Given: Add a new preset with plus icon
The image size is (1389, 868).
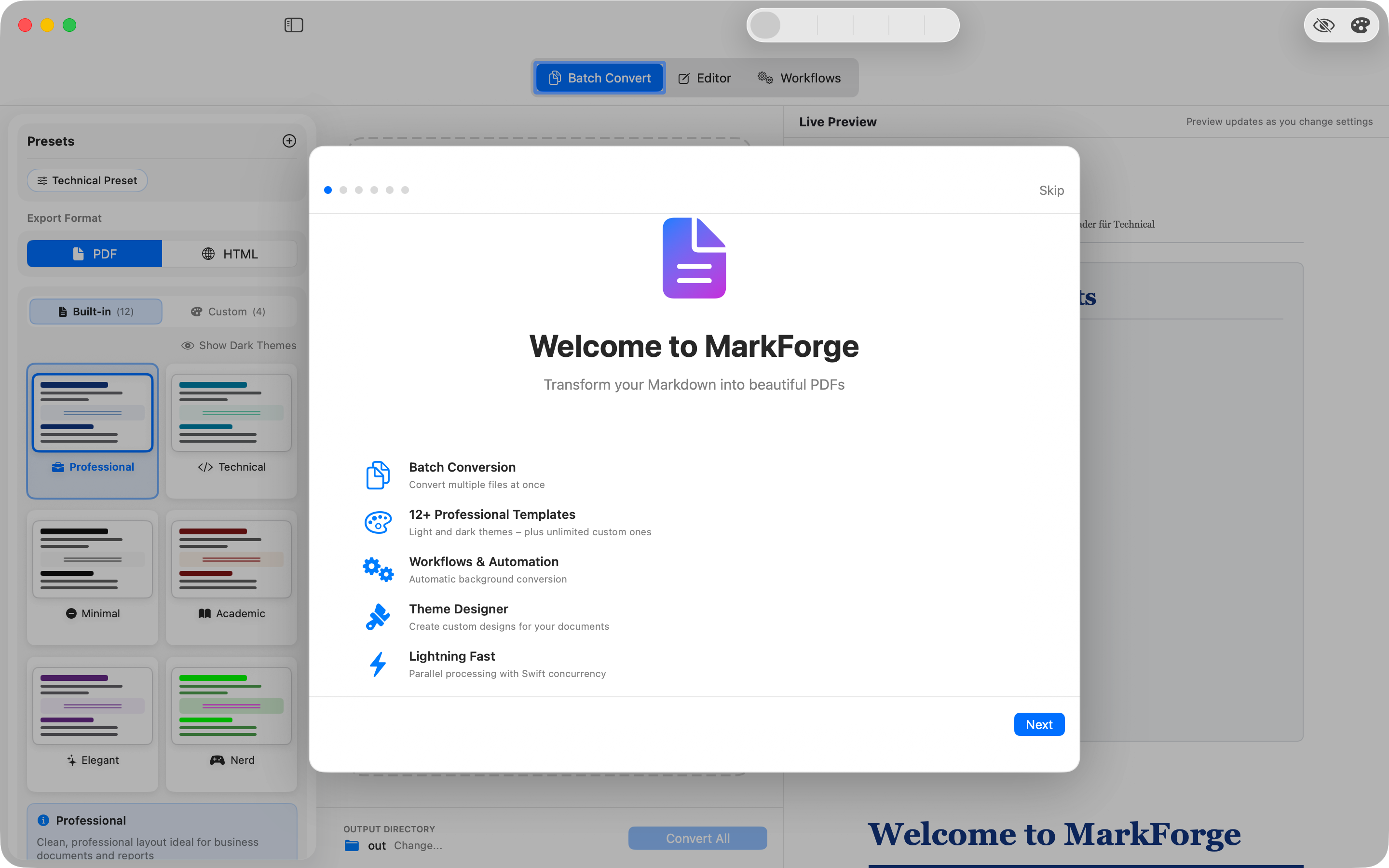Looking at the screenshot, I should (289, 141).
